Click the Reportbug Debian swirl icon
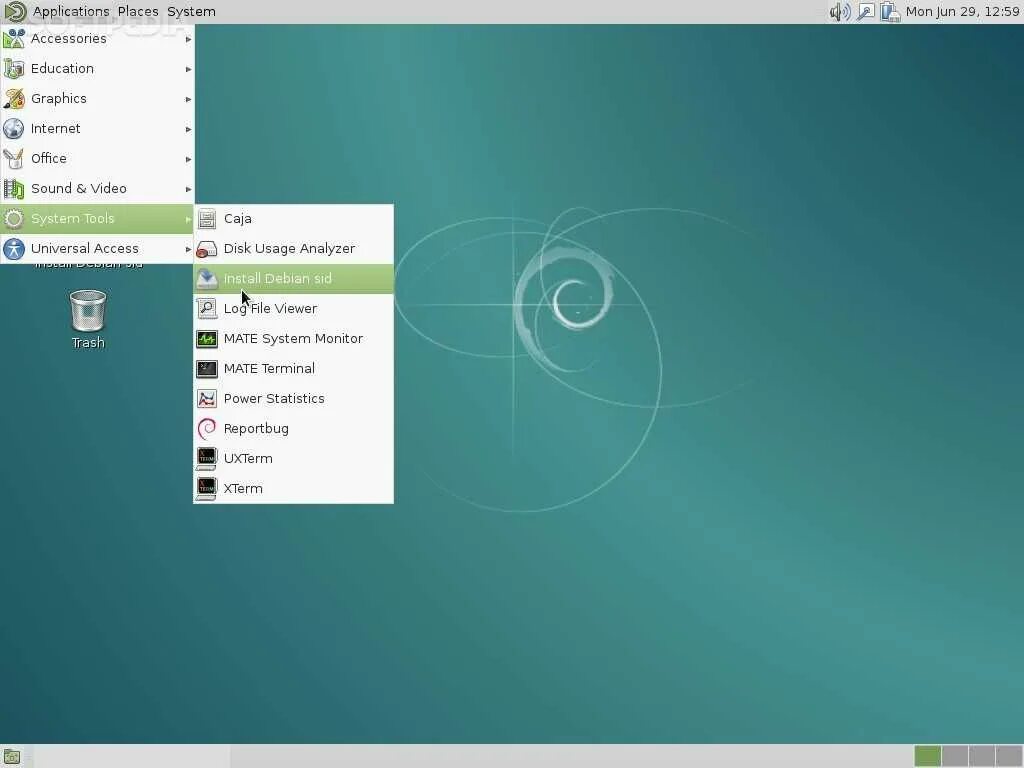1024x768 pixels. pyautogui.click(x=207, y=429)
